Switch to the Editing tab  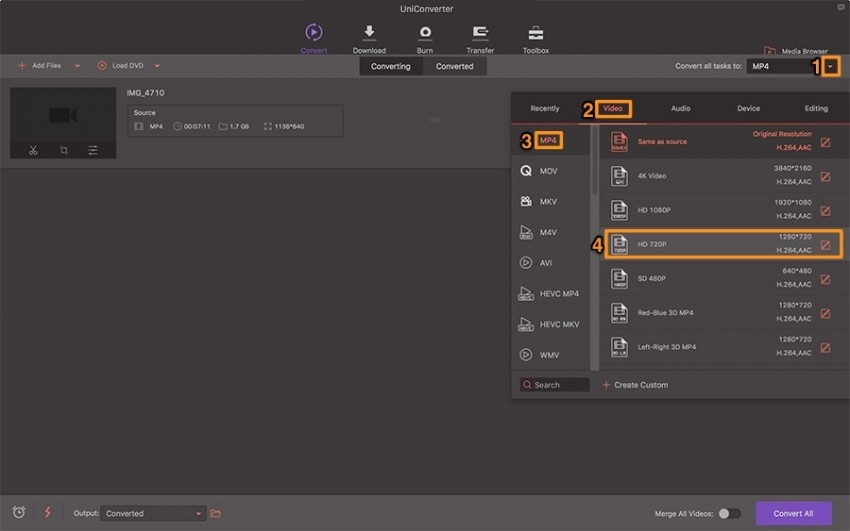point(816,108)
